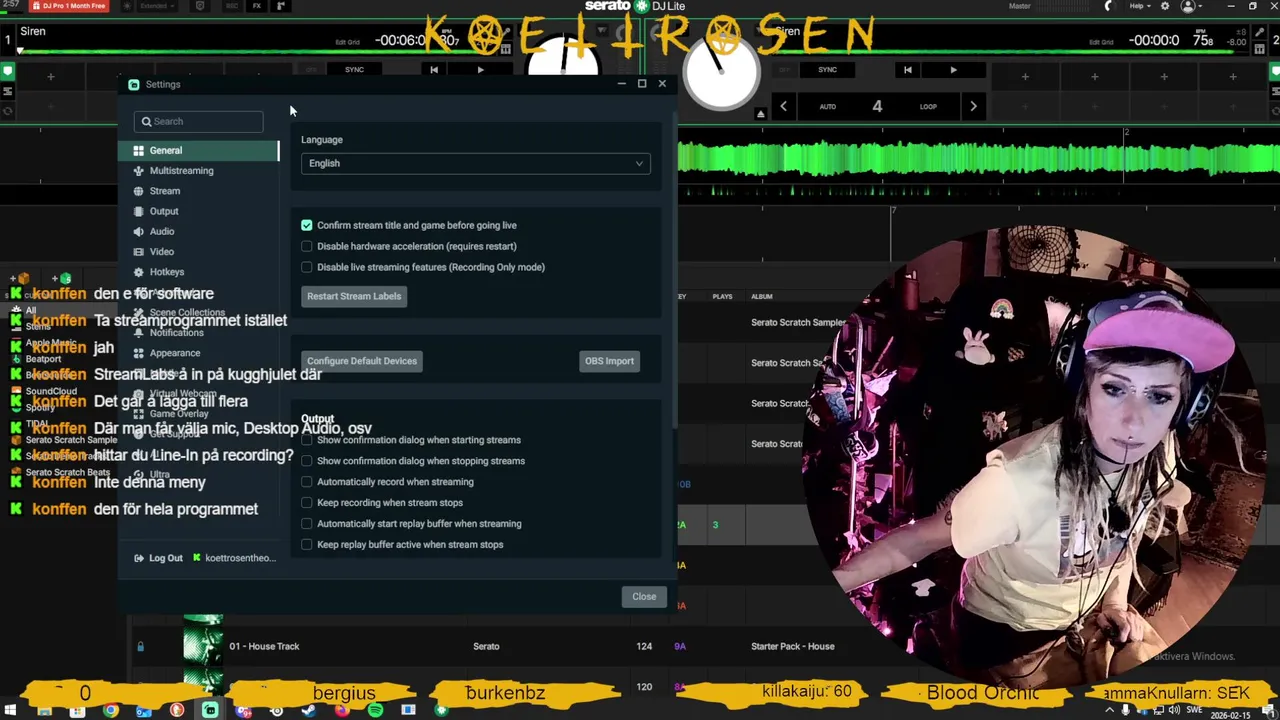The image size is (1280, 720).
Task: Enable Automatically start replay buffer when streaming
Action: pos(307,524)
